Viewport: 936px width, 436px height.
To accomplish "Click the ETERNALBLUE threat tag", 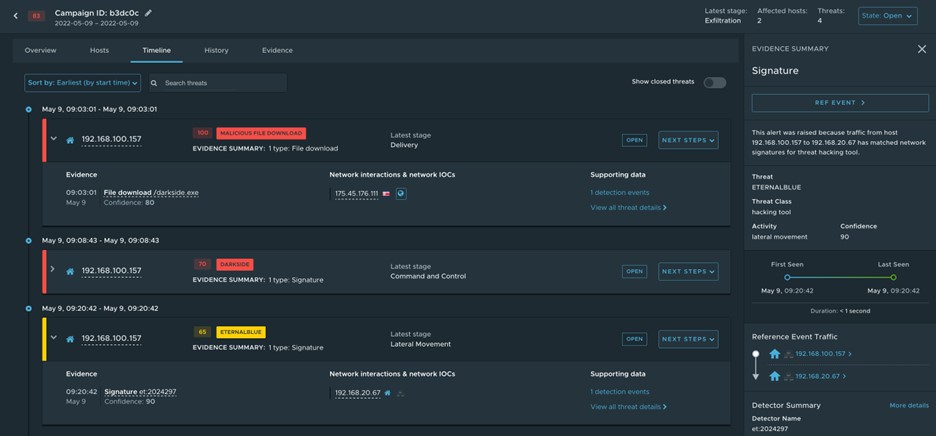I will tap(241, 332).
